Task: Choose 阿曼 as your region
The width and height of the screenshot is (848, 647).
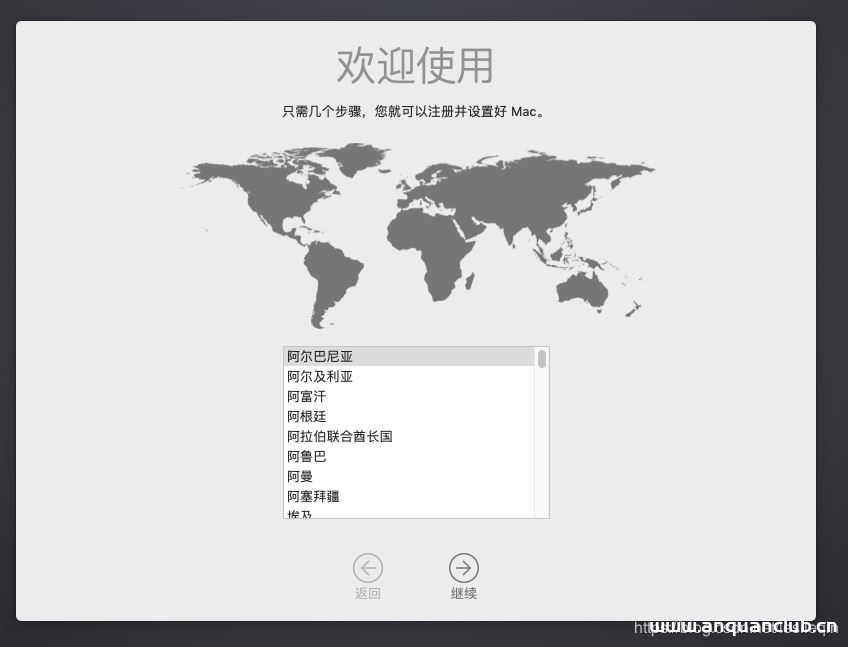Action: pyautogui.click(x=330, y=476)
